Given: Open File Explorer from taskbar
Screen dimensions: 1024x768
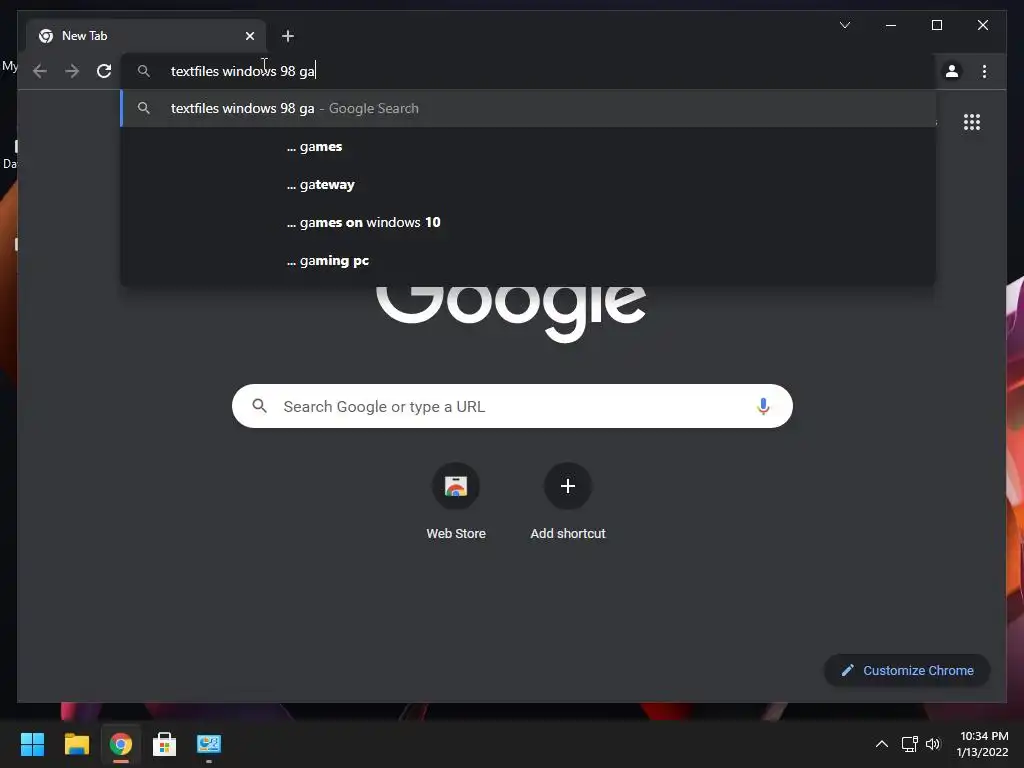Looking at the screenshot, I should click(x=76, y=744).
